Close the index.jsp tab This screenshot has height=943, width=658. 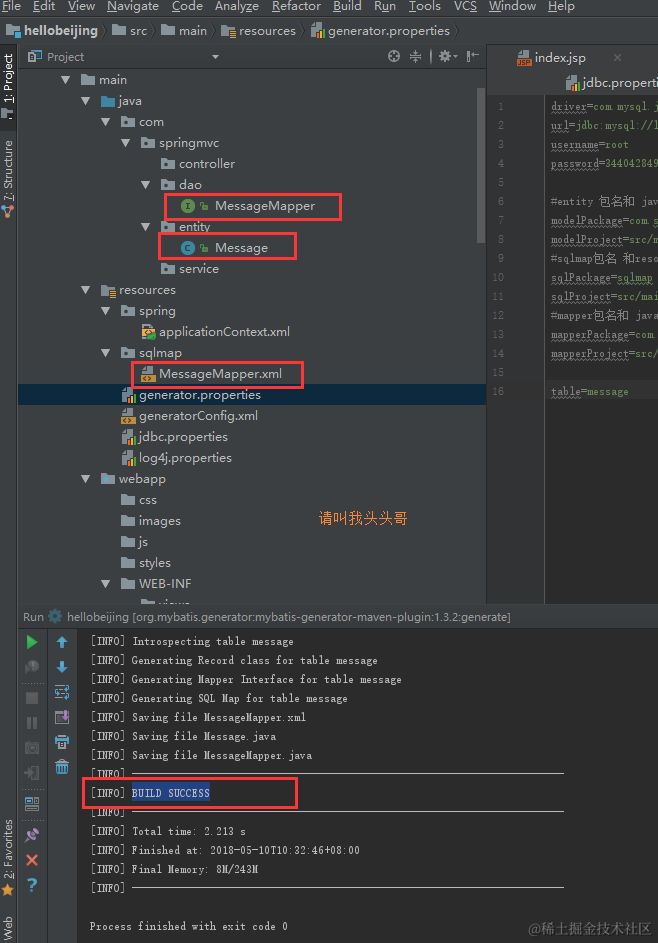coord(617,58)
